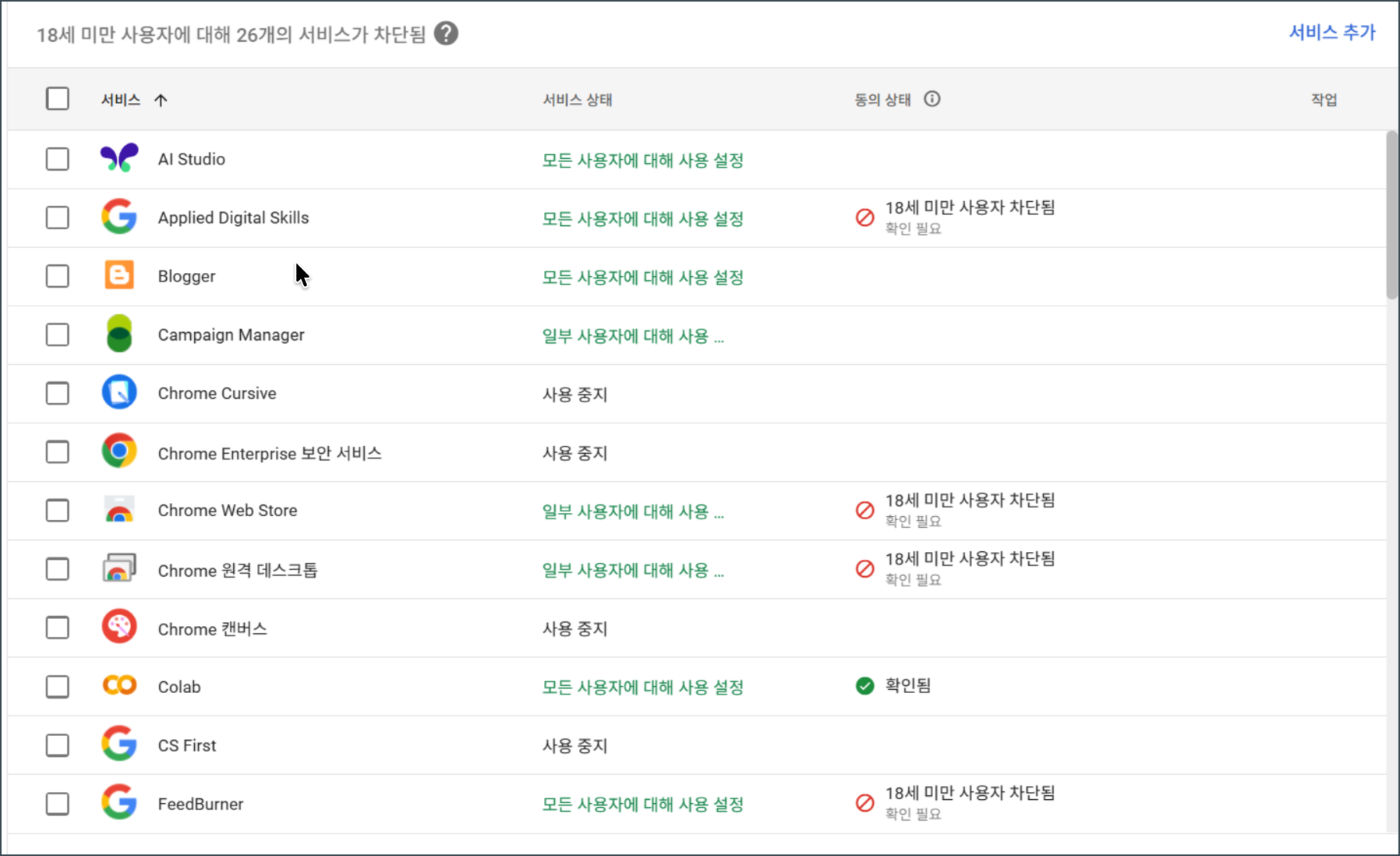Click the Colab CO icon
The height and width of the screenshot is (856, 1400).
[119, 685]
